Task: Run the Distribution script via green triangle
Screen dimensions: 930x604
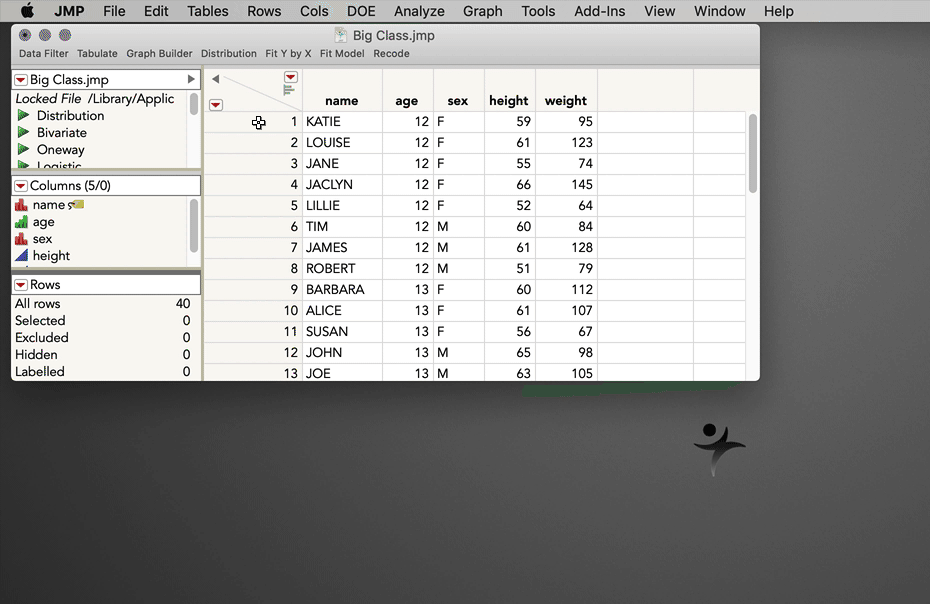Action: (x=23, y=115)
